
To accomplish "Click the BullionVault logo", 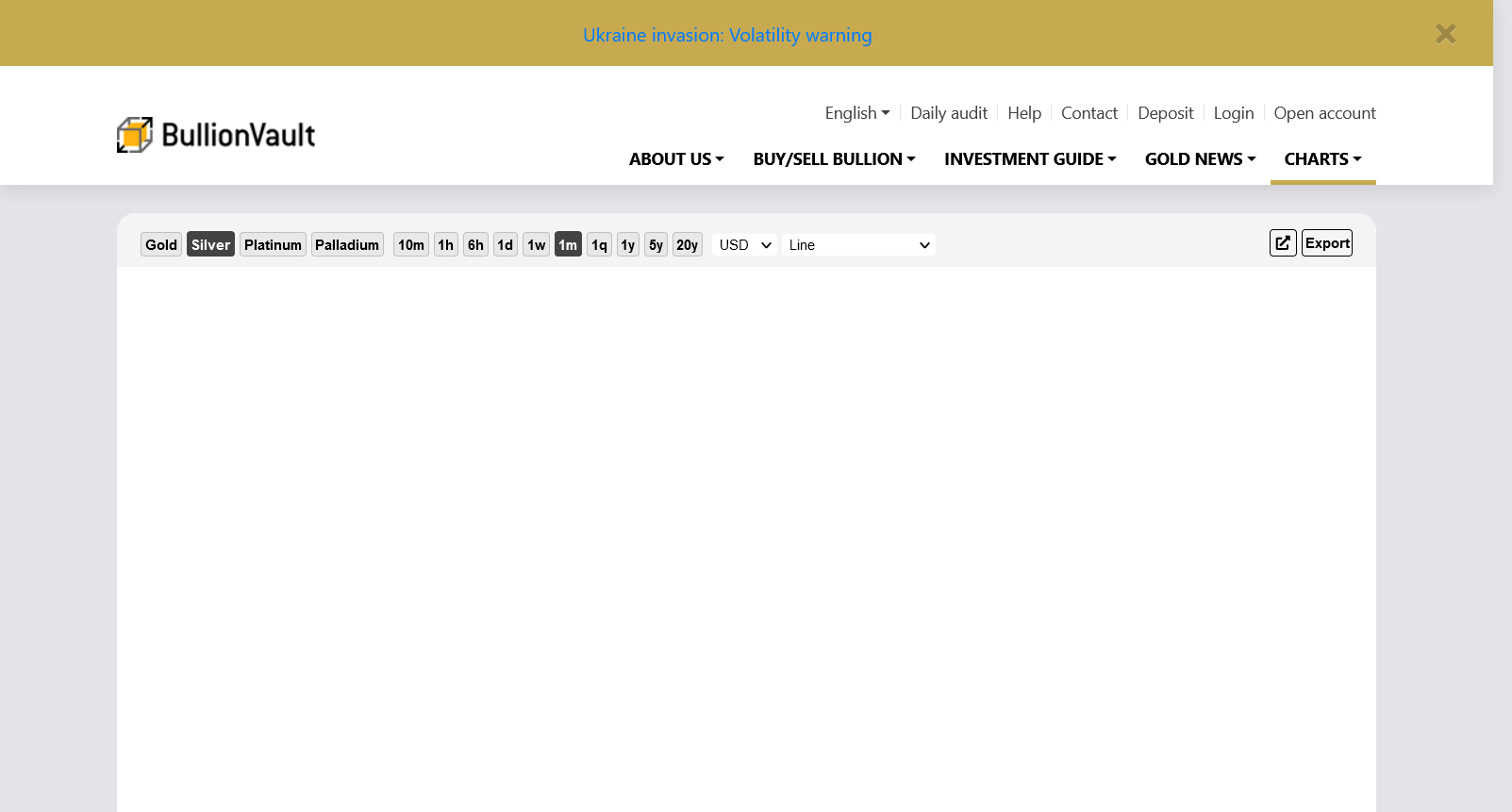I will tap(216, 135).
